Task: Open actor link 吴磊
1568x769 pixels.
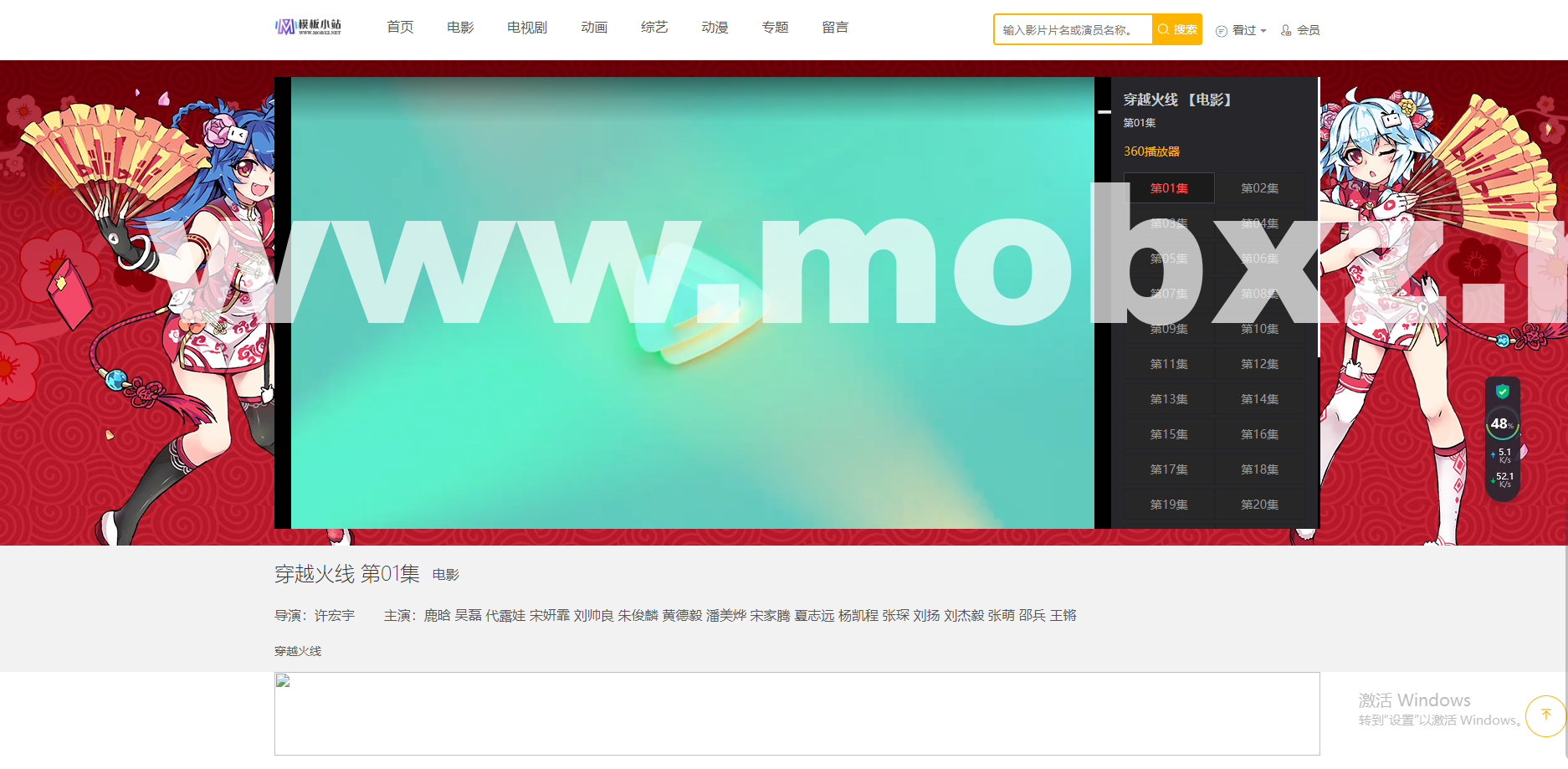Action: pyautogui.click(x=468, y=616)
